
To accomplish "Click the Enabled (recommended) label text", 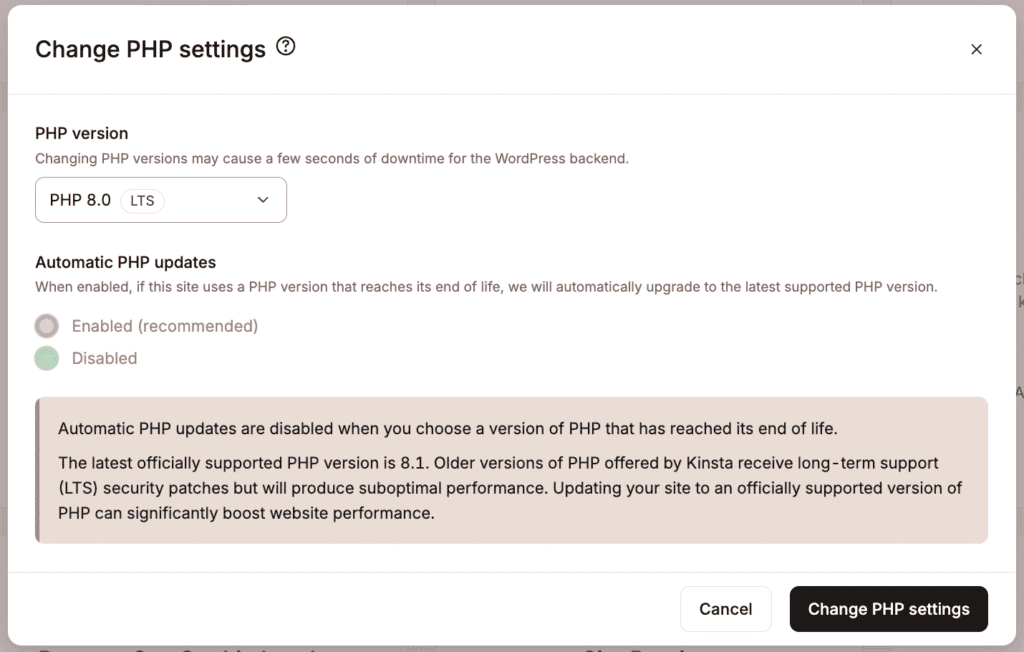I will tap(164, 325).
